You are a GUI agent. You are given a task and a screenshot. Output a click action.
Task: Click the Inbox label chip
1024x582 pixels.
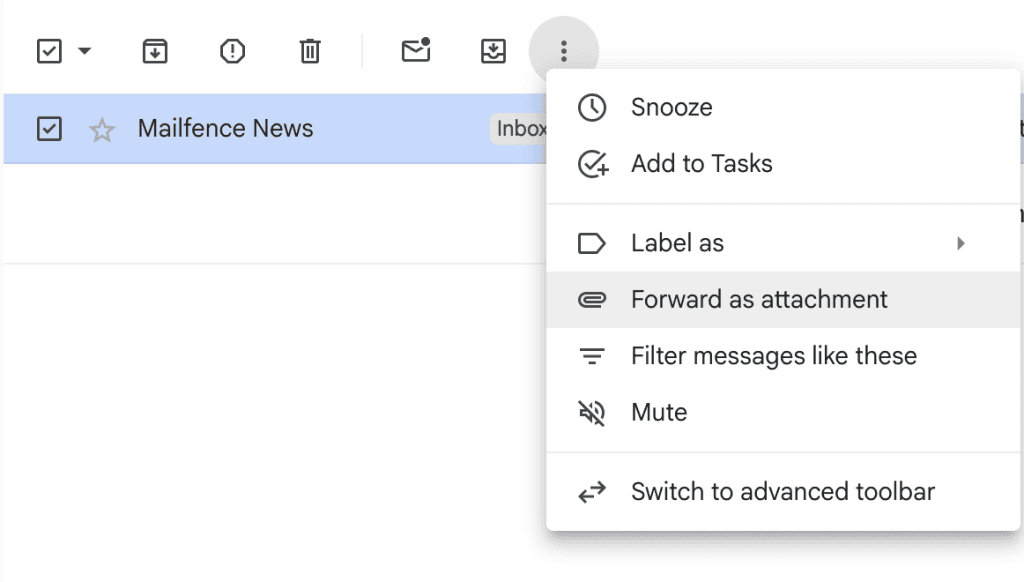tap(521, 129)
